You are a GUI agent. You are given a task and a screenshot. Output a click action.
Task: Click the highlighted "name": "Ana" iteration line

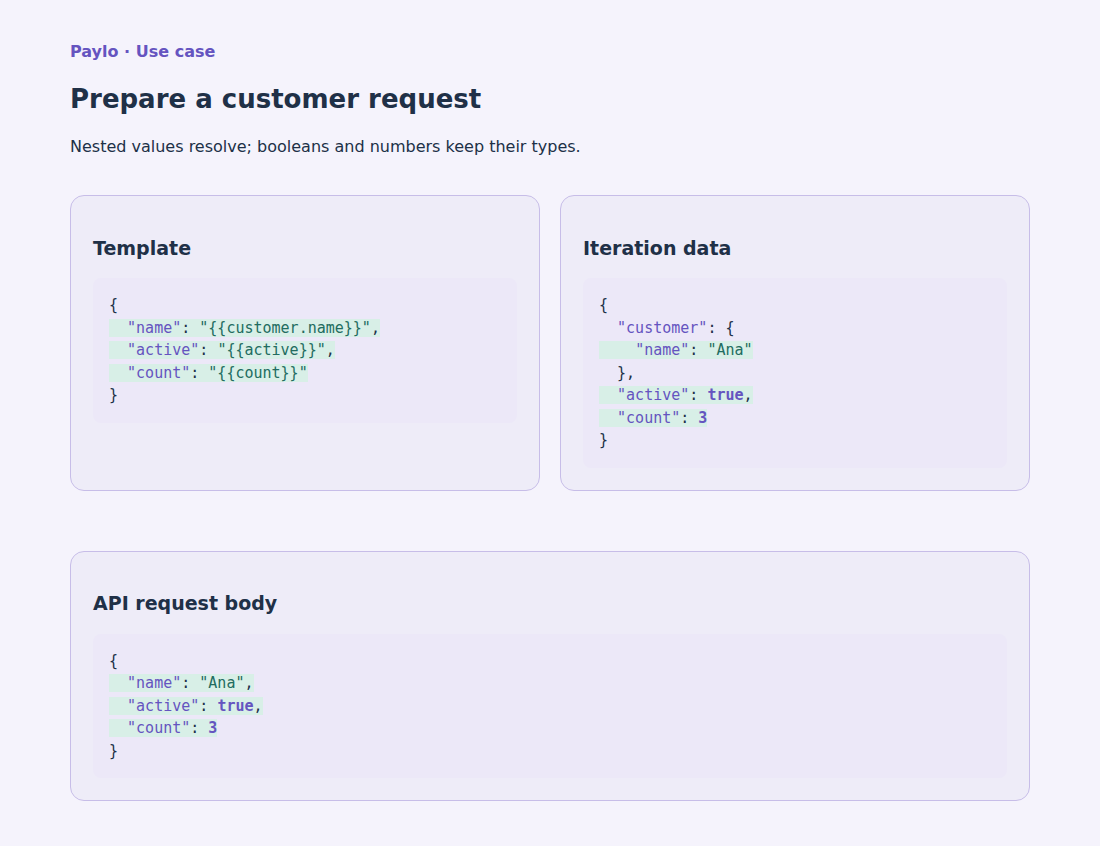click(676, 350)
